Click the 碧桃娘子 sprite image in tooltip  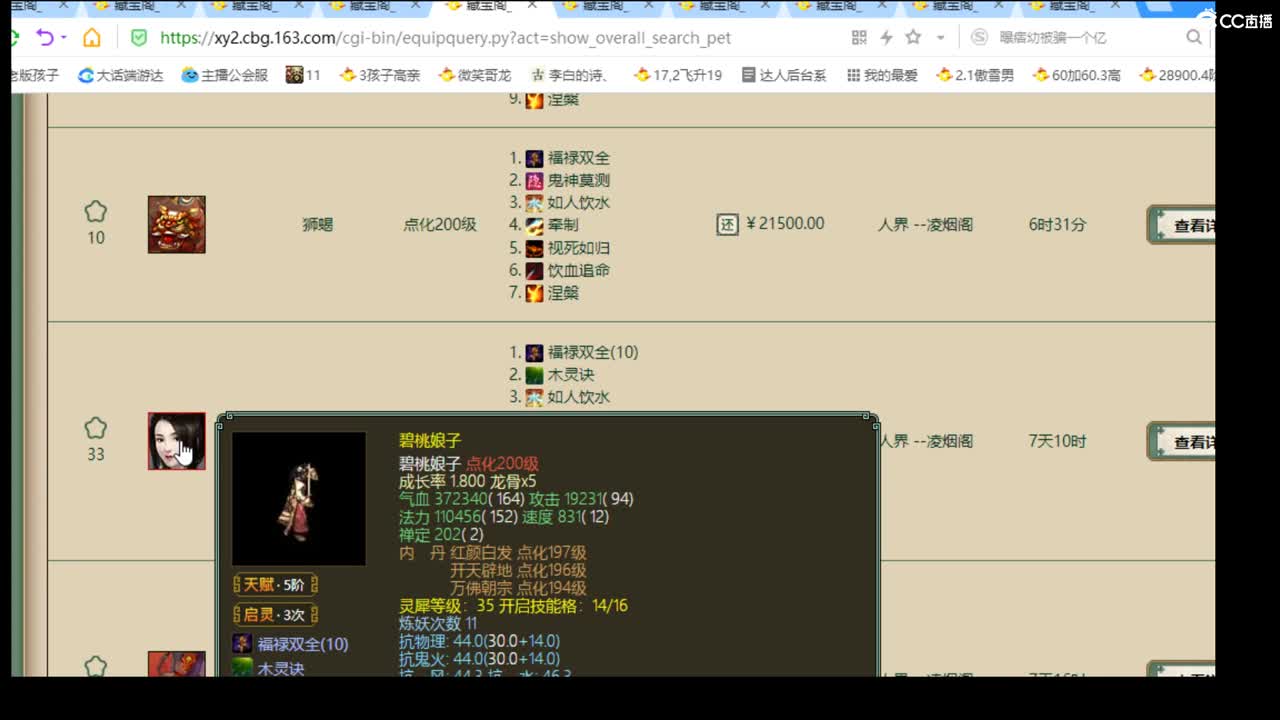click(299, 499)
